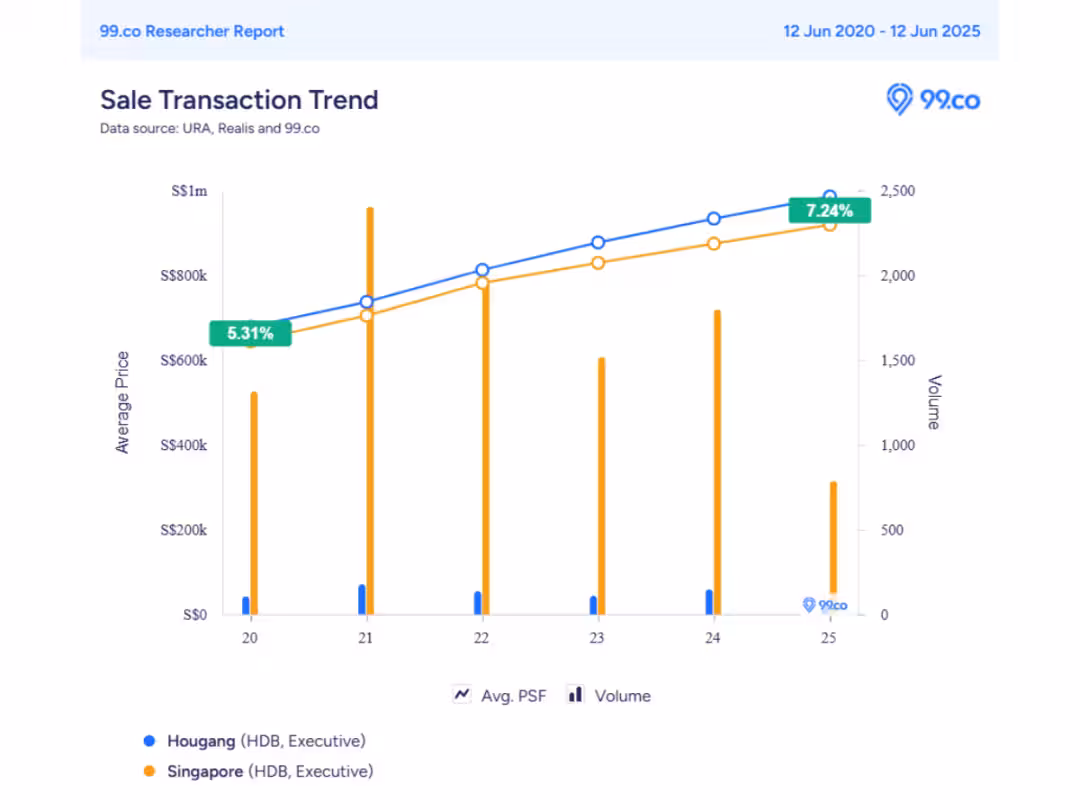1080x810 pixels.
Task: Toggle the Avg. PSF legend item
Action: click(x=499, y=695)
